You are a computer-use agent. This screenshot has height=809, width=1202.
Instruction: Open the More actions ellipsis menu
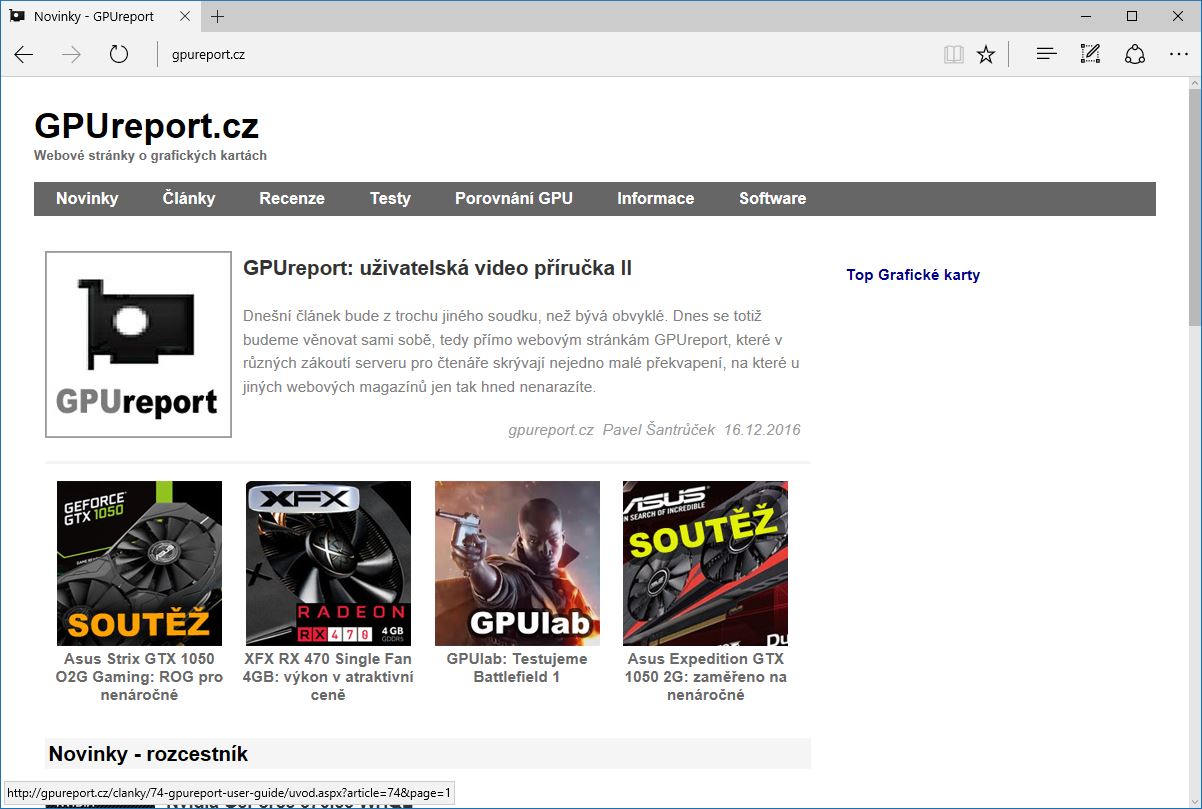click(x=1179, y=55)
